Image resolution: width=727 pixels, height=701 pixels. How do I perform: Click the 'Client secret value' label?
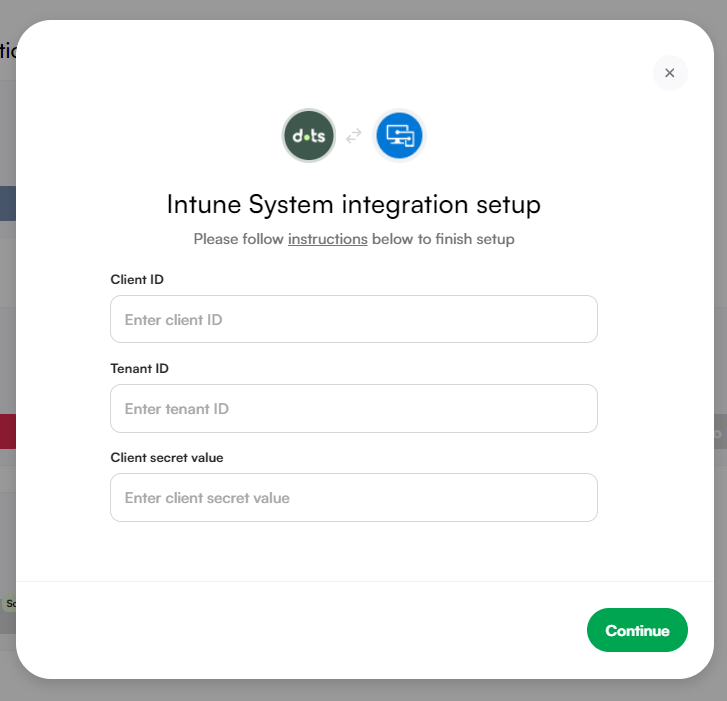[x=167, y=458]
